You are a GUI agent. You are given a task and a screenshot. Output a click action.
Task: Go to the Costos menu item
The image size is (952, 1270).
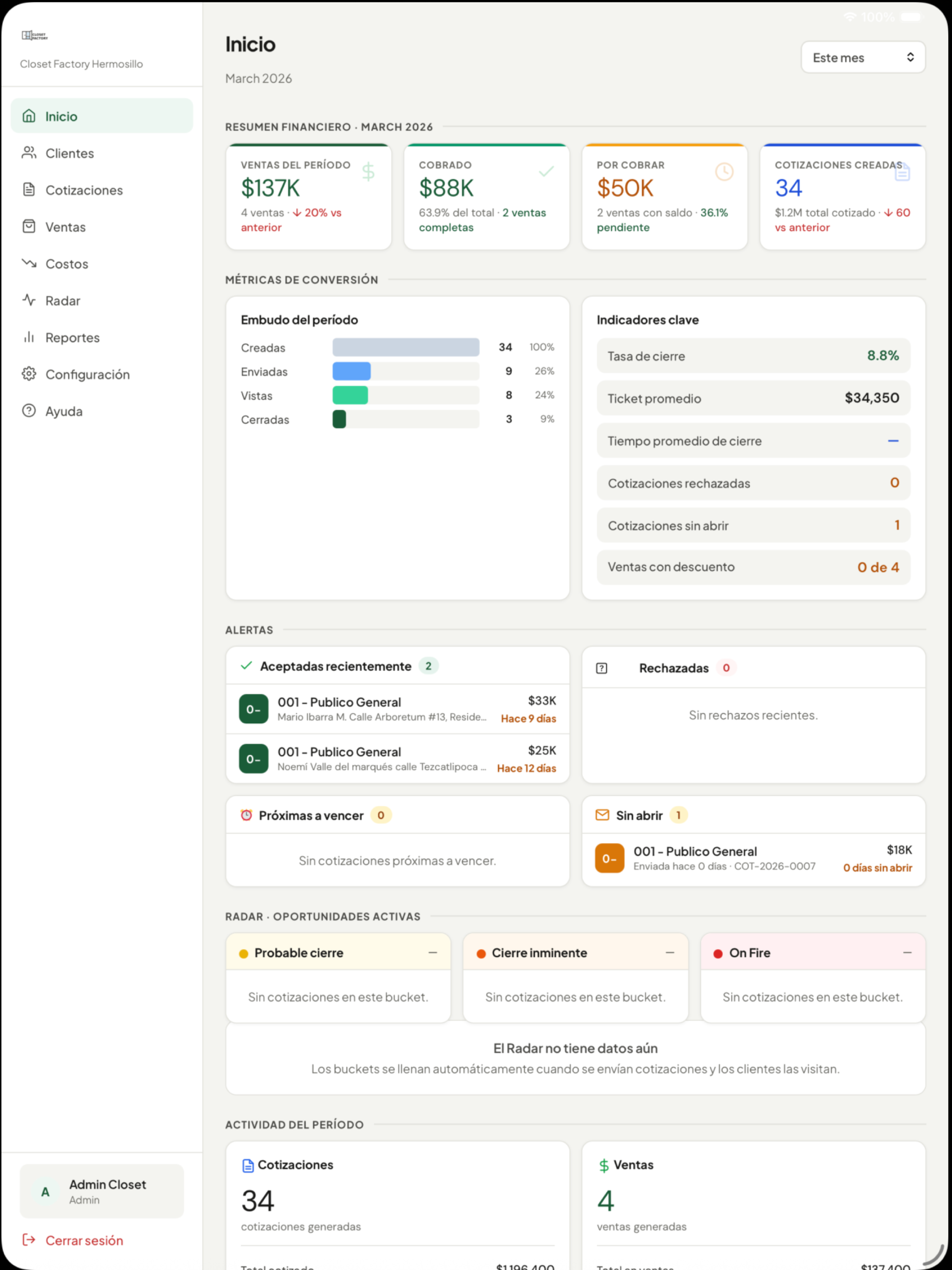(x=102, y=263)
